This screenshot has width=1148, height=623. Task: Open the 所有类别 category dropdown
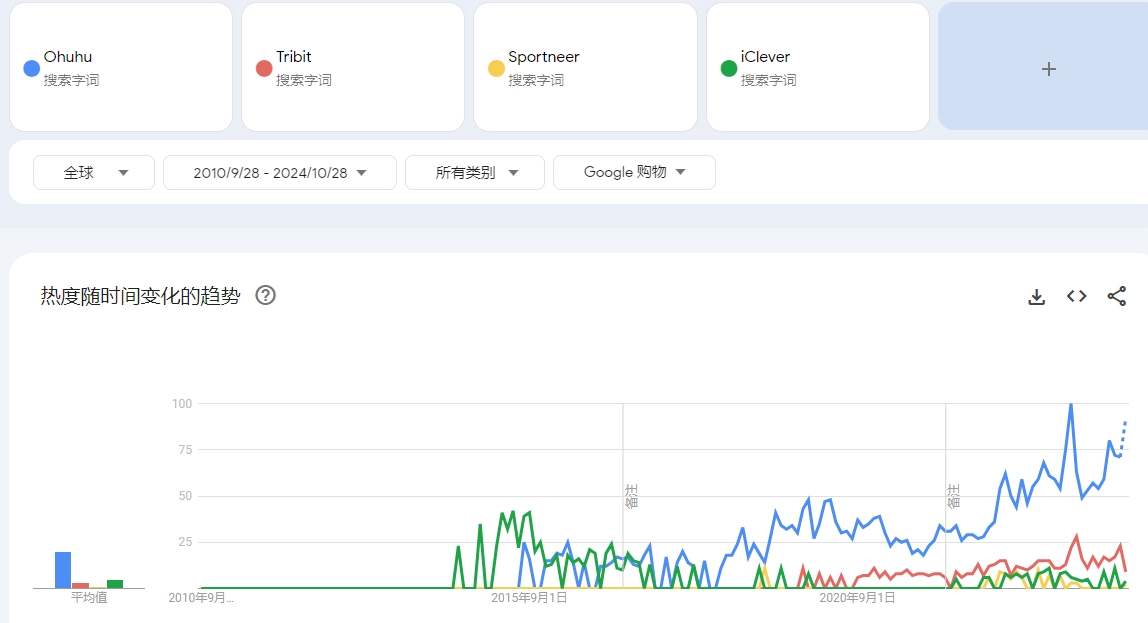tap(474, 173)
